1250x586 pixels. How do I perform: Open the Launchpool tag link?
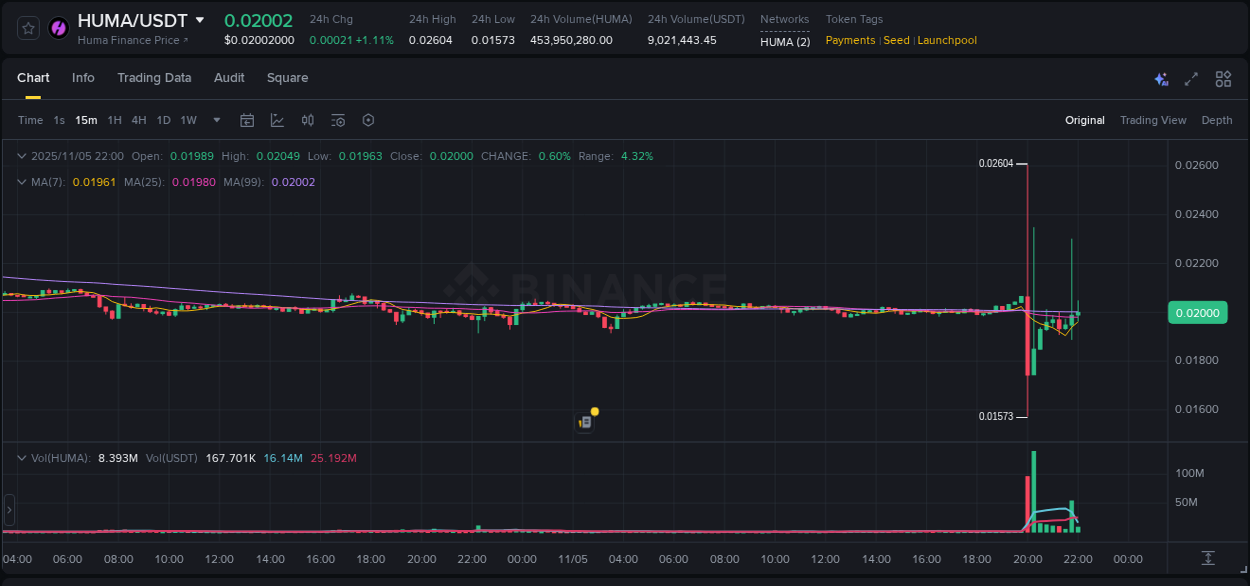pos(947,40)
